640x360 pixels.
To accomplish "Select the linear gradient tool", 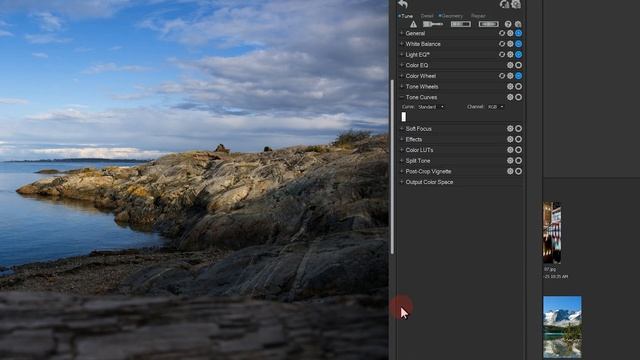I will pos(460,24).
